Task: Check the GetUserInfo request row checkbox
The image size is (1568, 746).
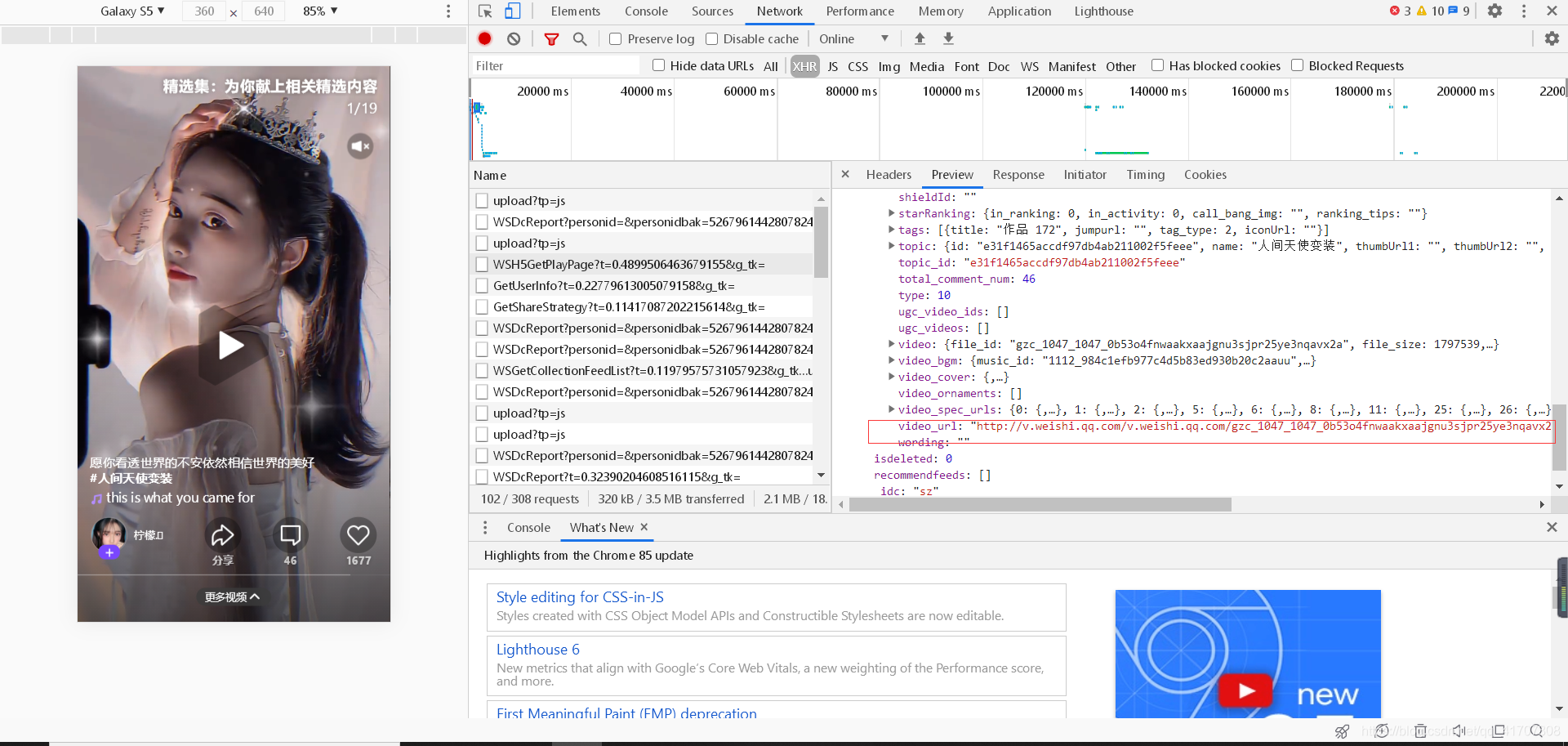Action: click(482, 285)
